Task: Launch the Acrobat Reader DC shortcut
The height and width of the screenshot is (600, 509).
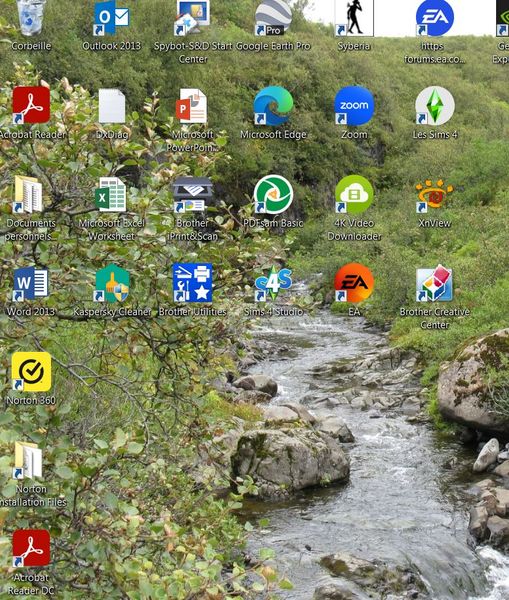Action: (x=31, y=548)
